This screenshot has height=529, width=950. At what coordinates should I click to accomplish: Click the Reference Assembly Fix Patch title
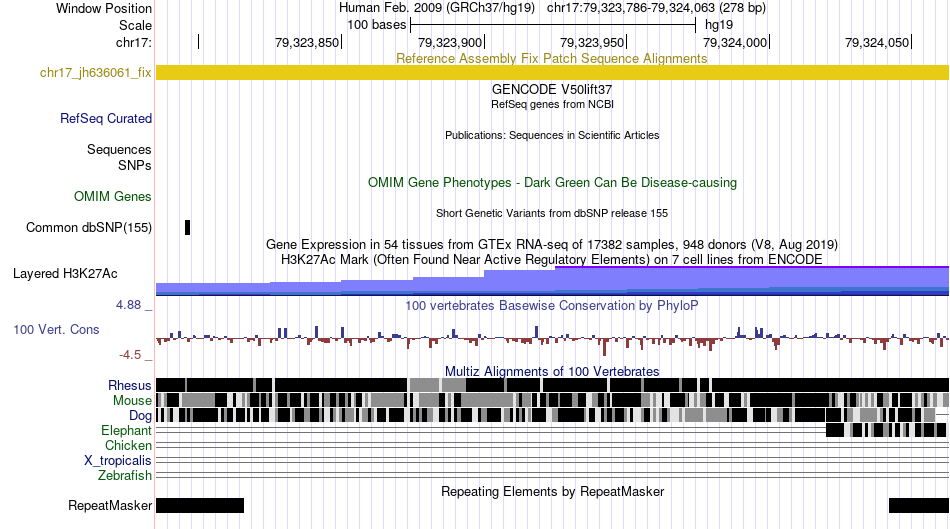(551, 58)
